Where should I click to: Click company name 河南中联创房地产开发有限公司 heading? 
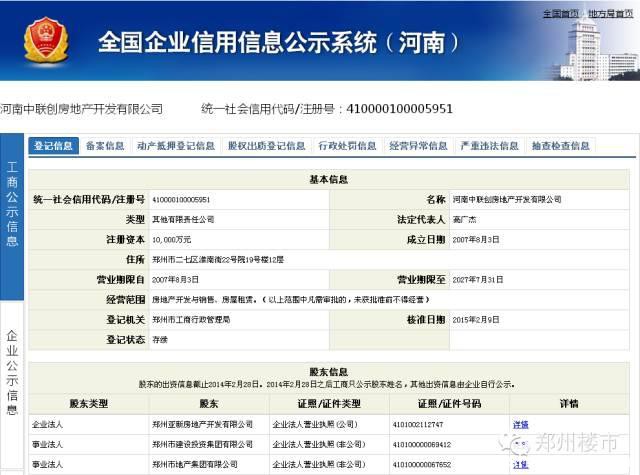pos(82,109)
